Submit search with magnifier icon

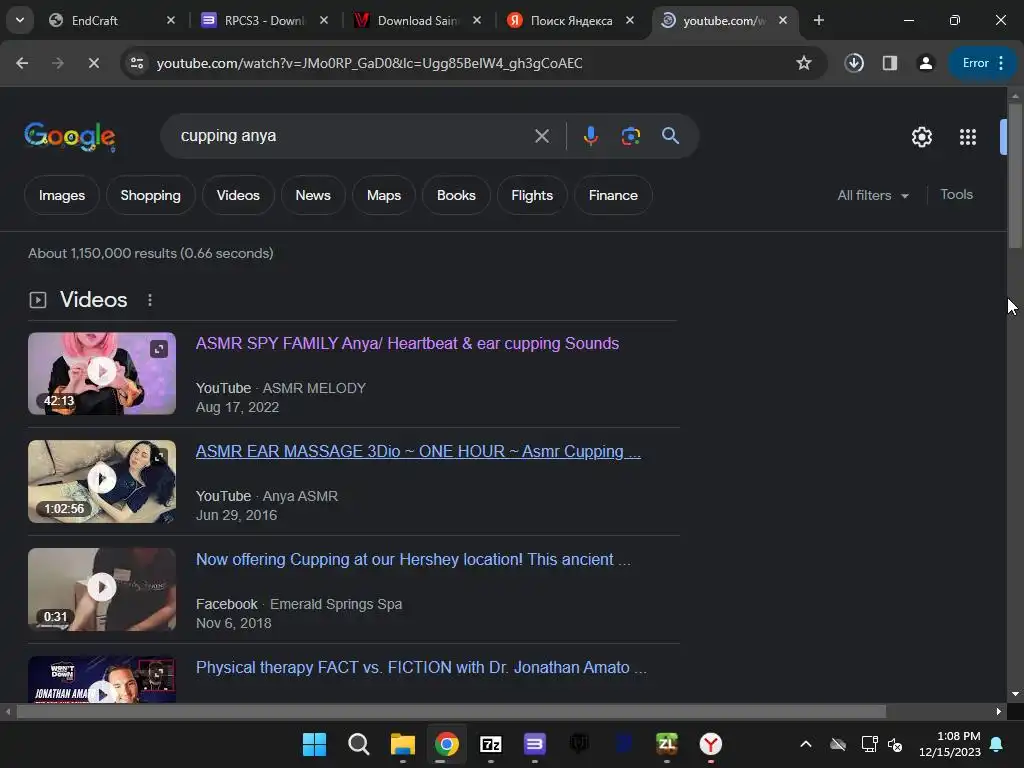click(x=671, y=136)
